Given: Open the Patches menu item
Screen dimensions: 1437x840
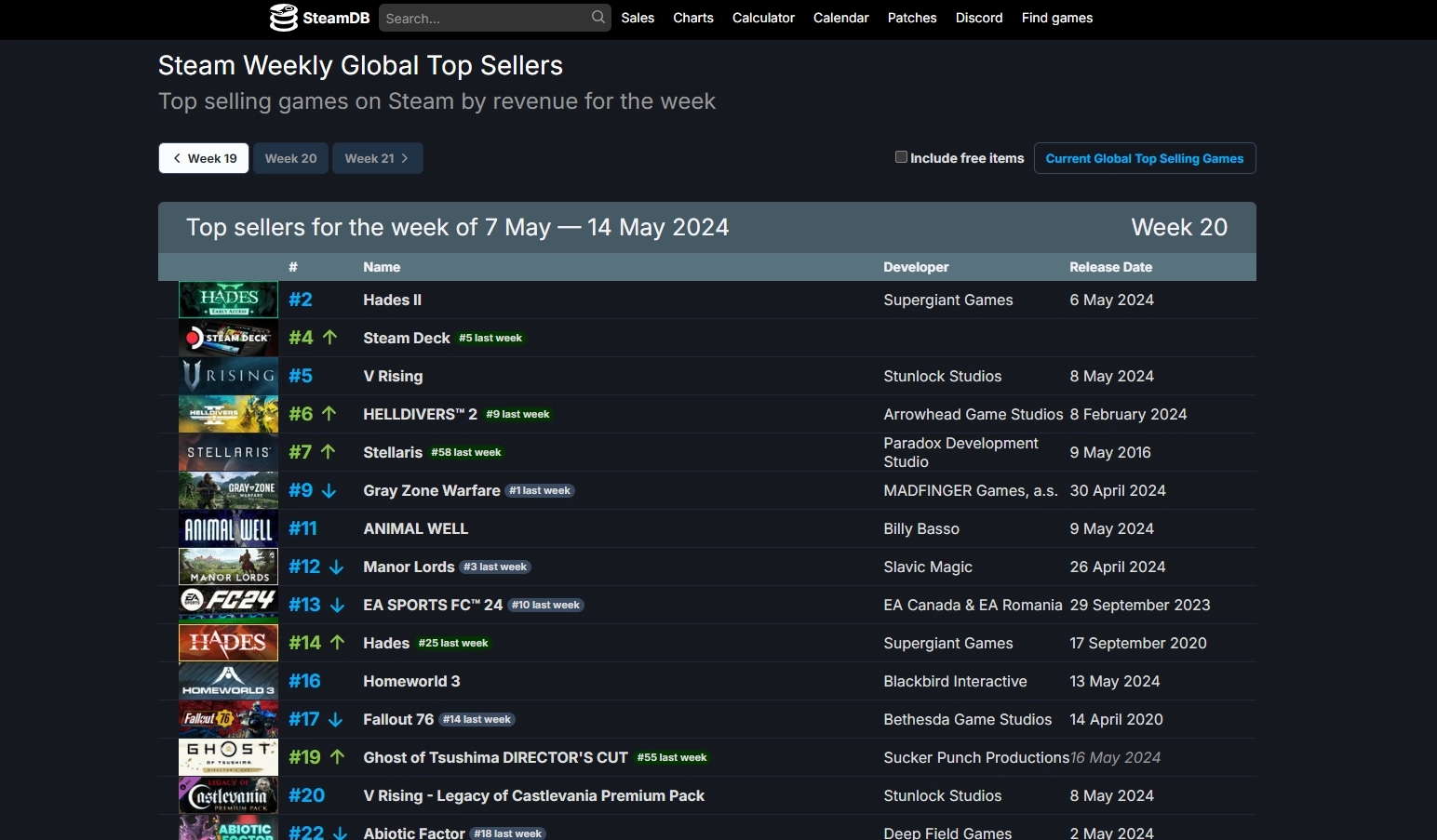Looking at the screenshot, I should 912,18.
